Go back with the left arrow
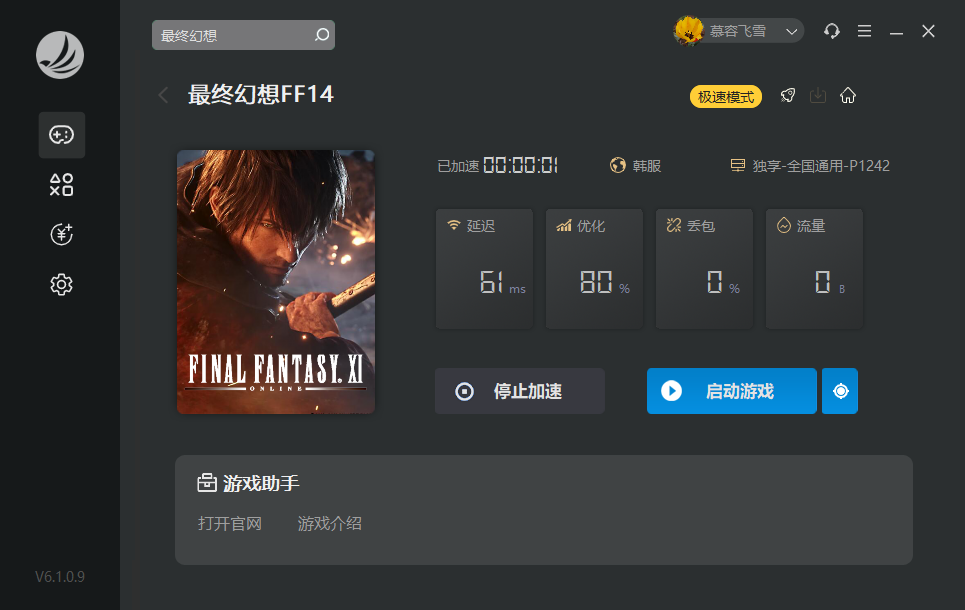This screenshot has width=965, height=610. (163, 95)
